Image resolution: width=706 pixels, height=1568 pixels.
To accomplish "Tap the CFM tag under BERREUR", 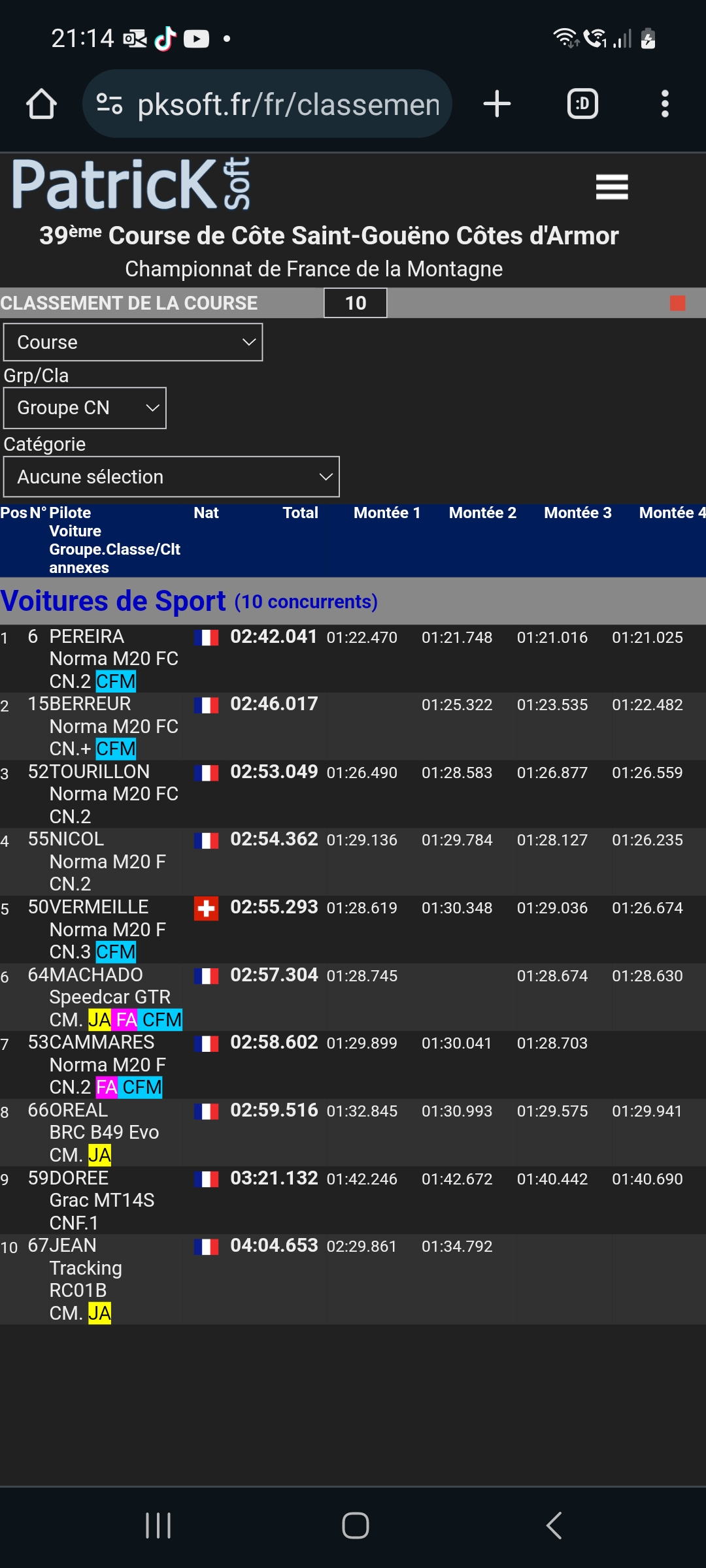I will click(116, 749).
